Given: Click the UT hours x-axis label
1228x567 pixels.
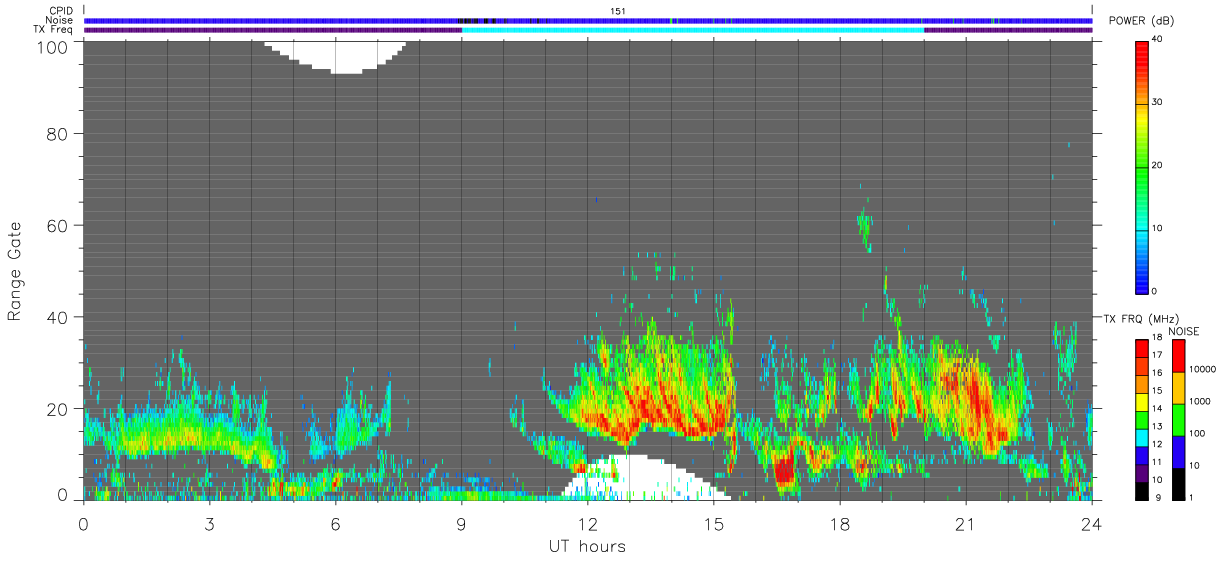Looking at the screenshot, I should click(586, 546).
